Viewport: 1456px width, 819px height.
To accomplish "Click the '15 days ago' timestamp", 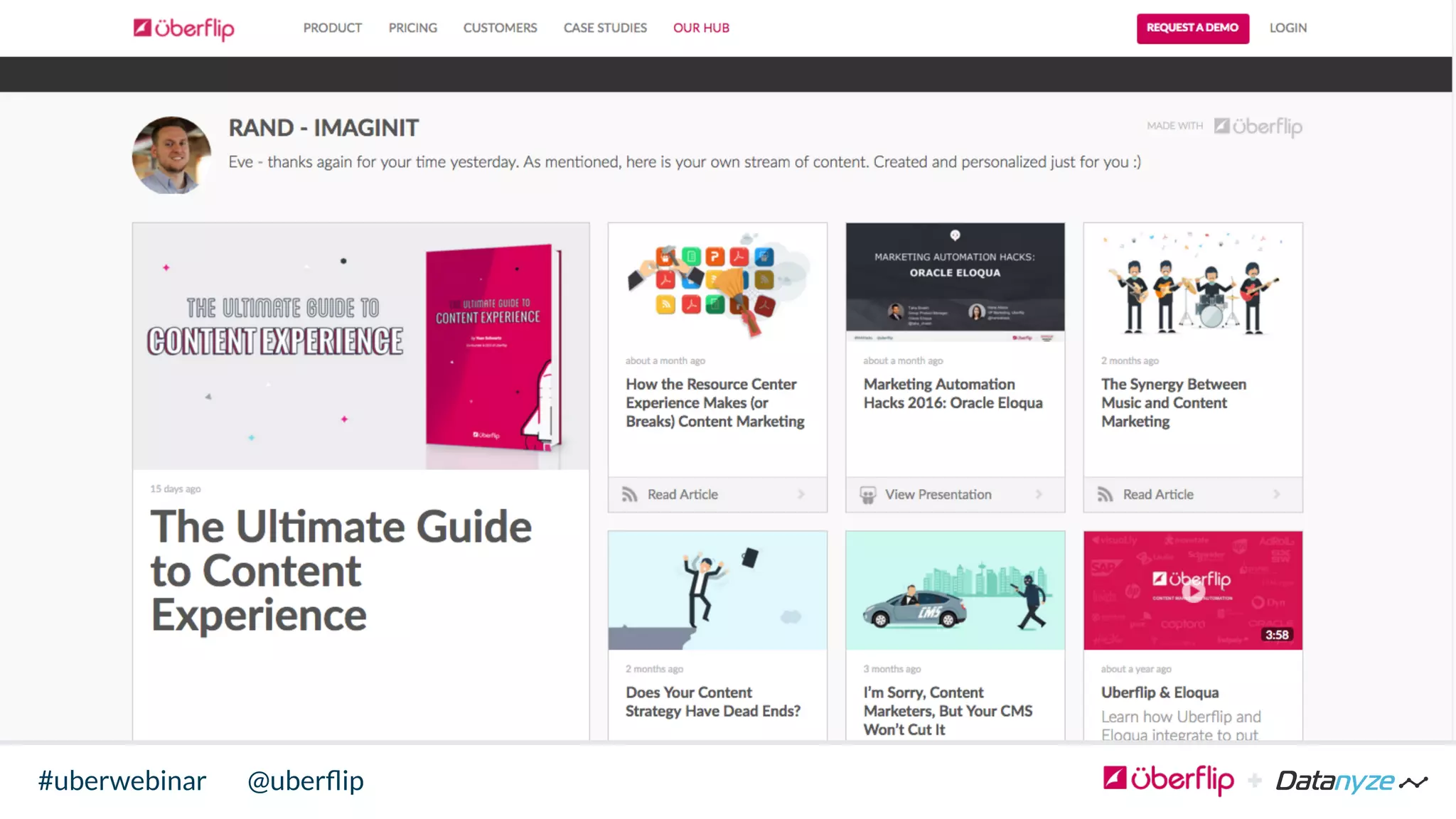I will tap(175, 488).
